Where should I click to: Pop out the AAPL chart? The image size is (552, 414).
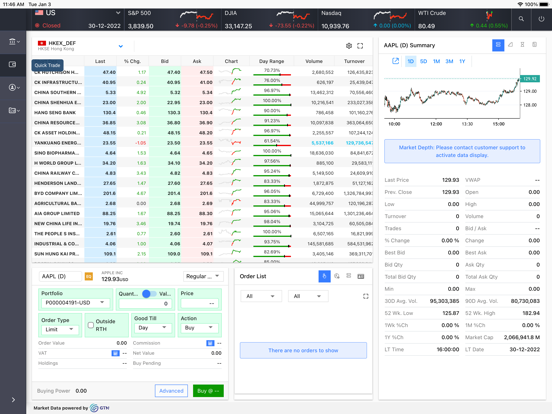(x=395, y=61)
